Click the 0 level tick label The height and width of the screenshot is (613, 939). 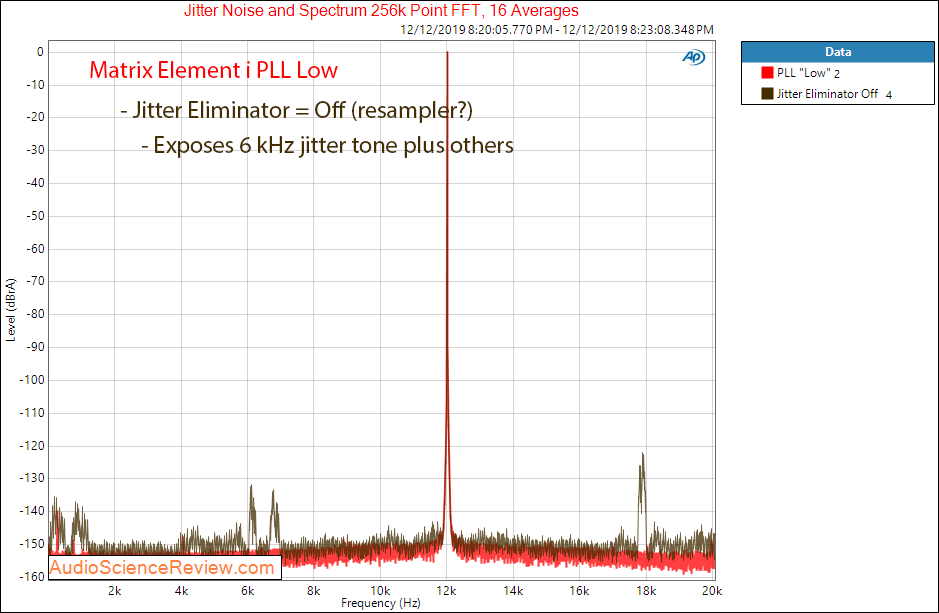(40, 52)
